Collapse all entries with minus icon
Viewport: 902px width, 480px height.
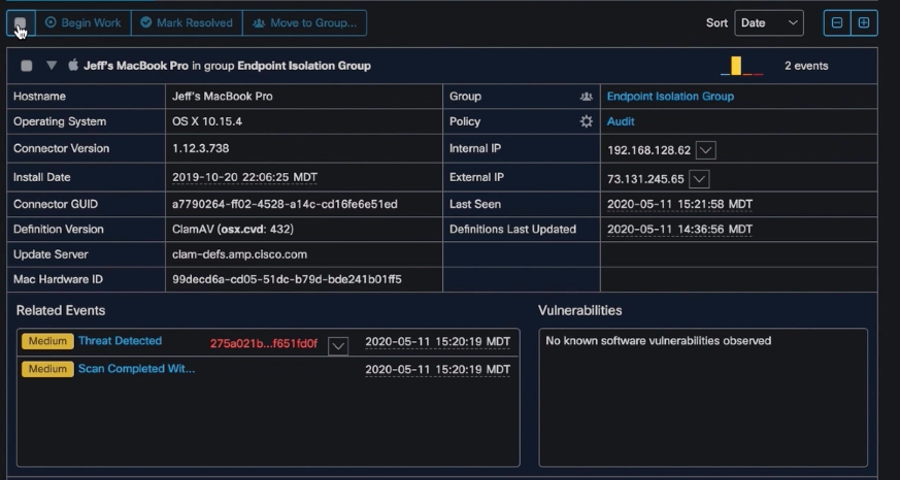click(837, 23)
